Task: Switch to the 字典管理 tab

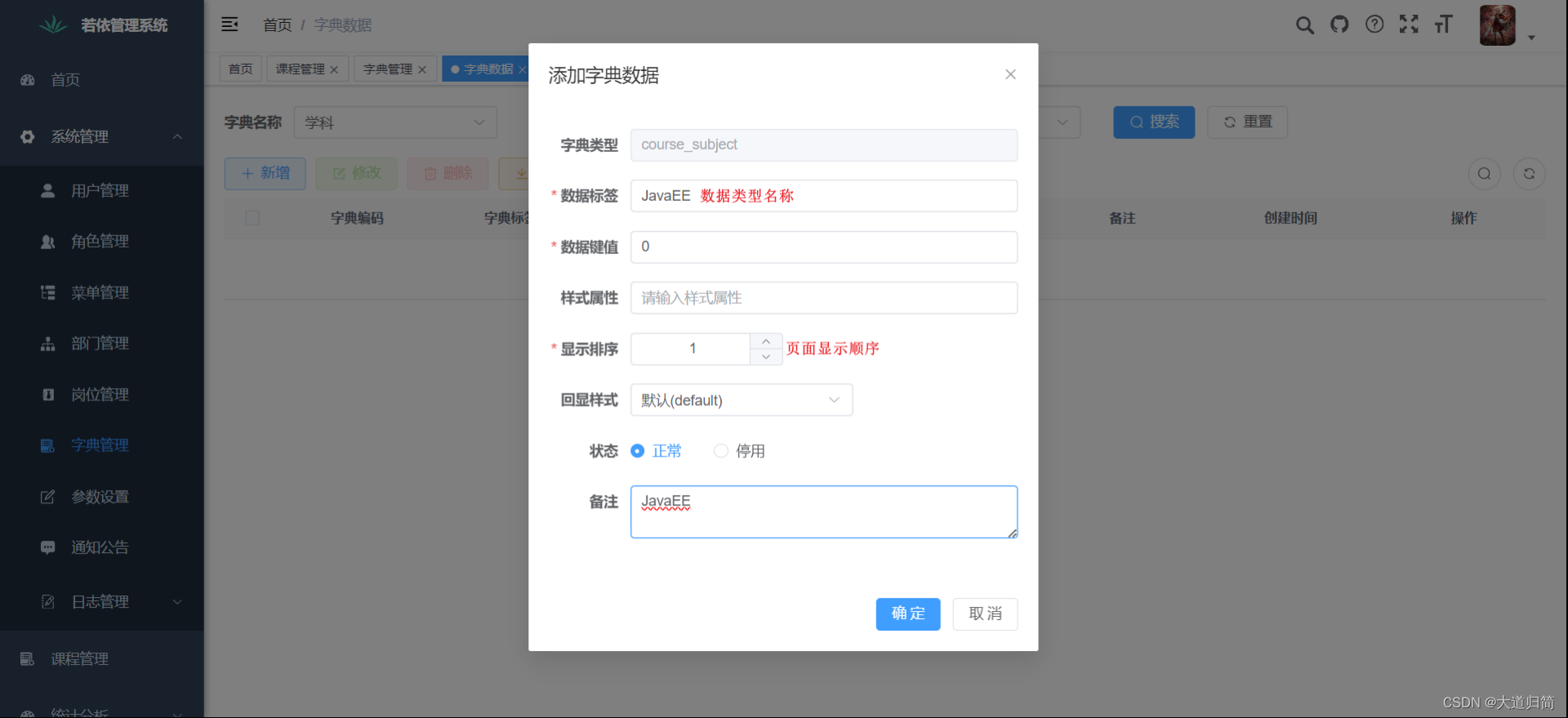Action: coord(388,69)
